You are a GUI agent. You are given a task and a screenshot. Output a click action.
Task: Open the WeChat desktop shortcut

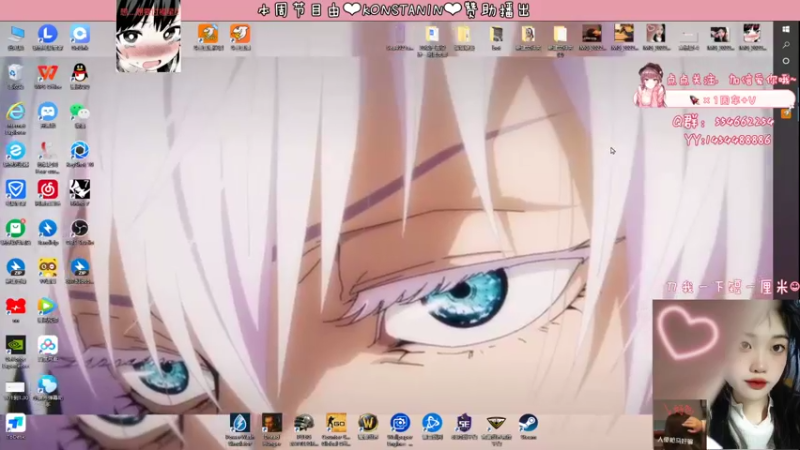pyautogui.click(x=80, y=112)
